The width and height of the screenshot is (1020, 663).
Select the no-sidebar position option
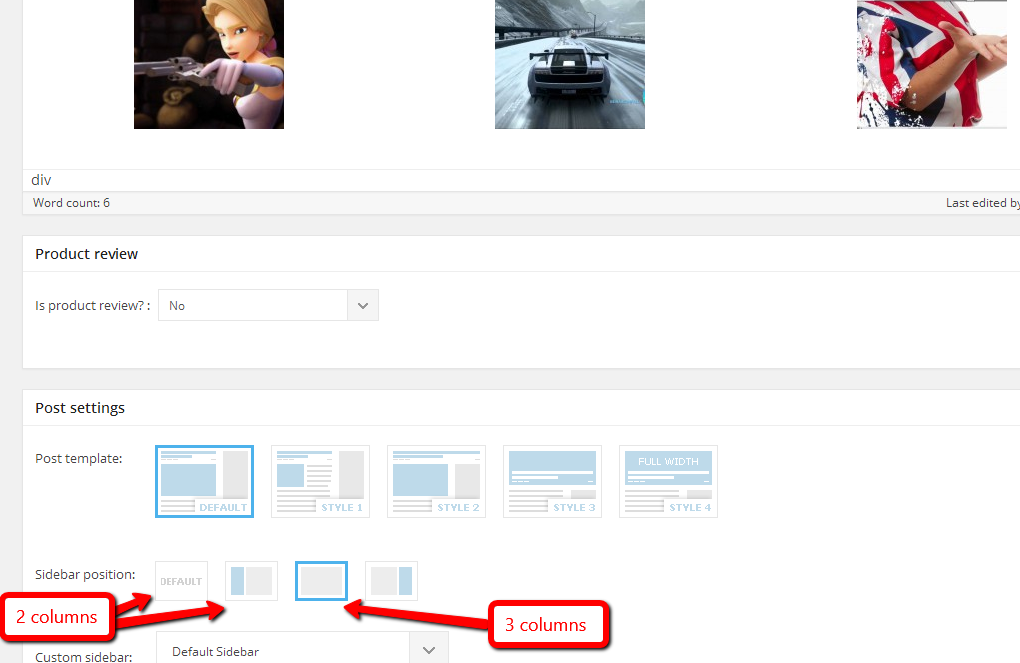click(x=321, y=581)
